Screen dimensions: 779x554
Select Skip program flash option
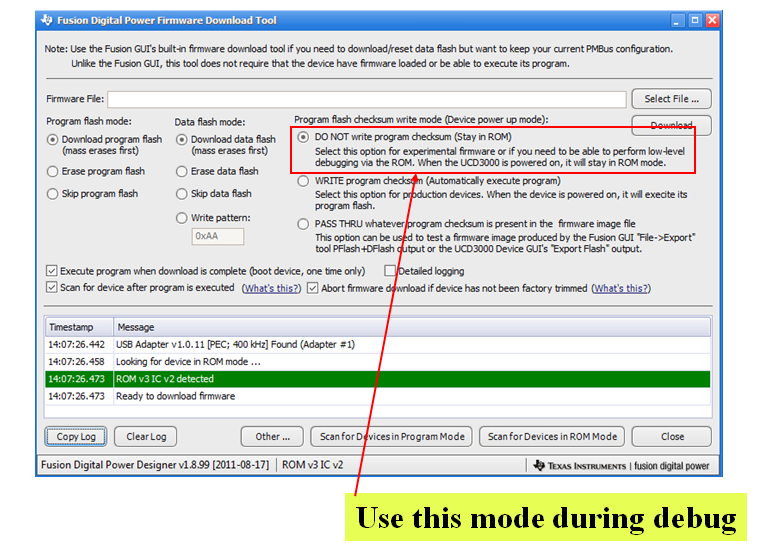coord(52,194)
